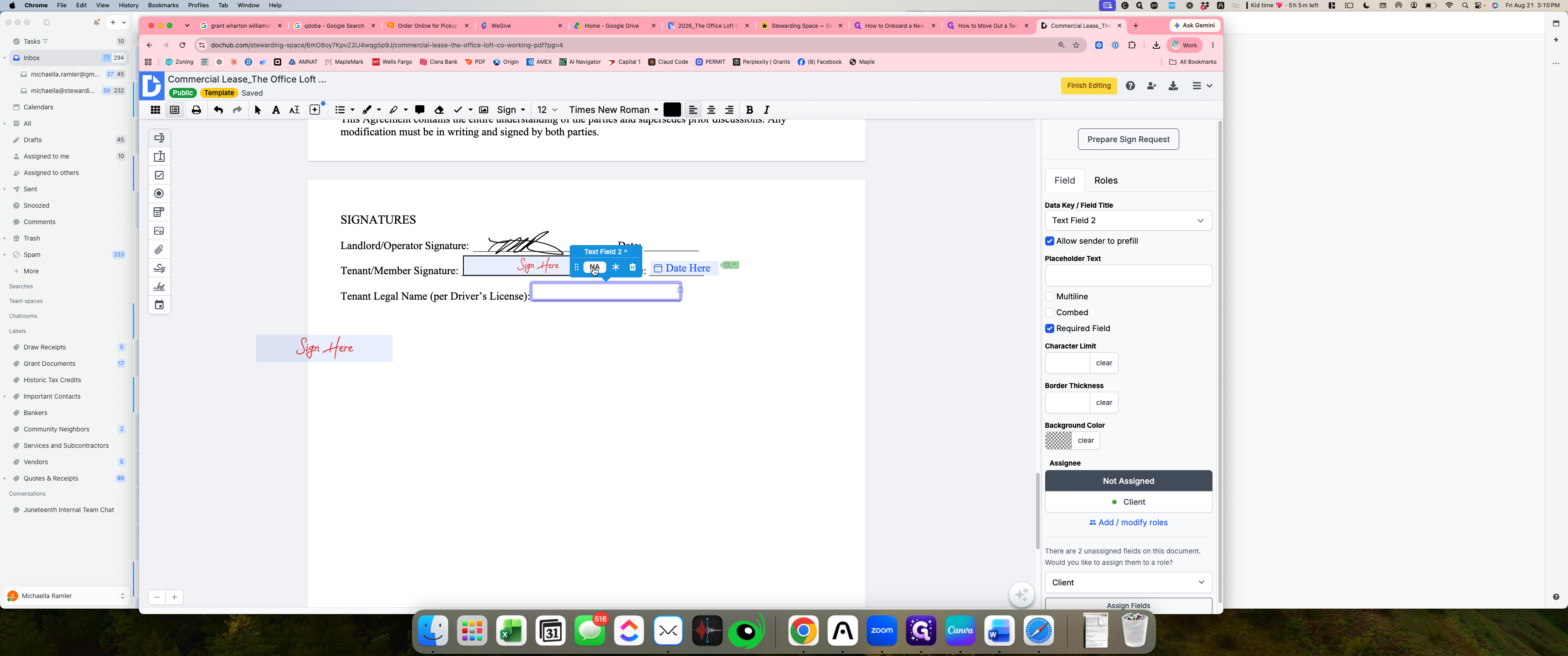Toggle the Required Field checkbox
This screenshot has height=656, width=1568.
(1049, 328)
